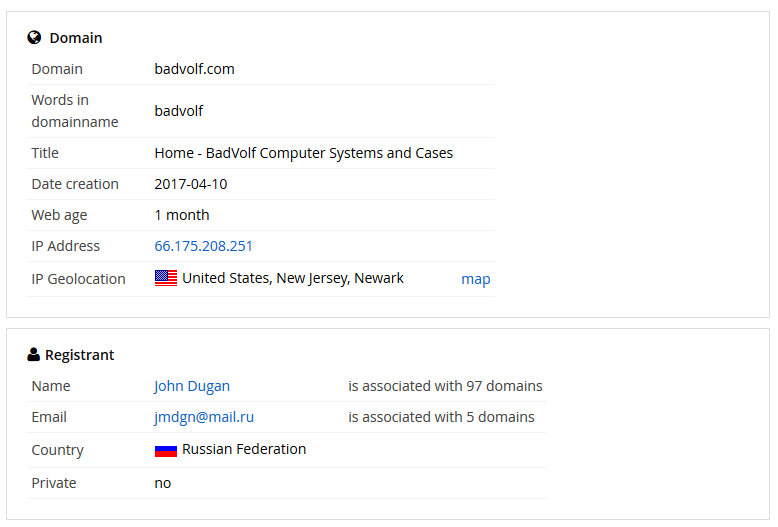
Task: Open the map link for IP geolocation
Action: coord(475,279)
